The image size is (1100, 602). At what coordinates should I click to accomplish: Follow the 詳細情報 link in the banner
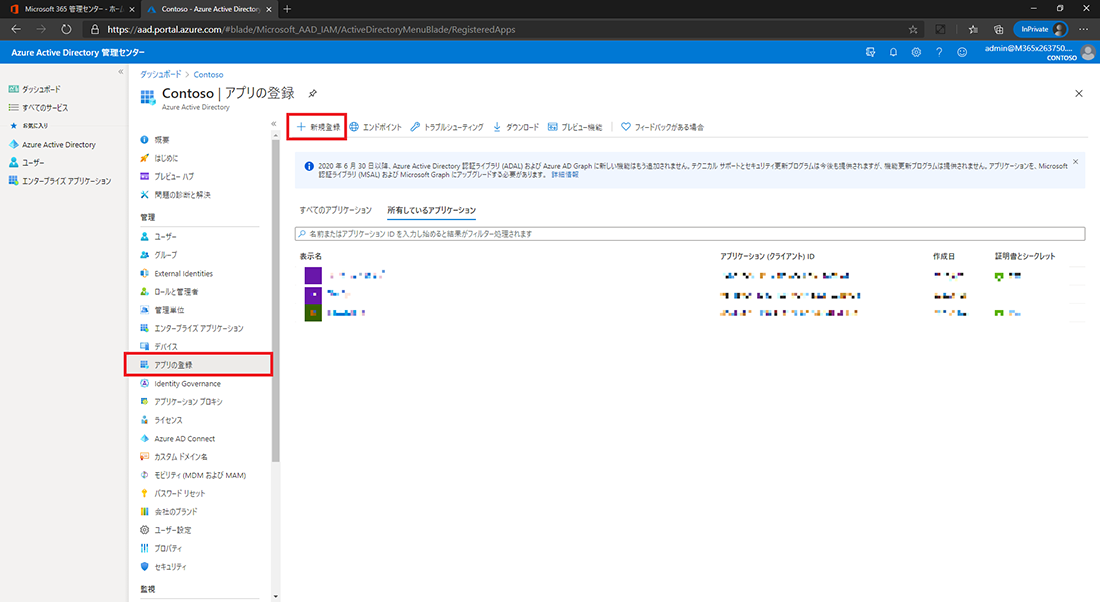coord(565,175)
